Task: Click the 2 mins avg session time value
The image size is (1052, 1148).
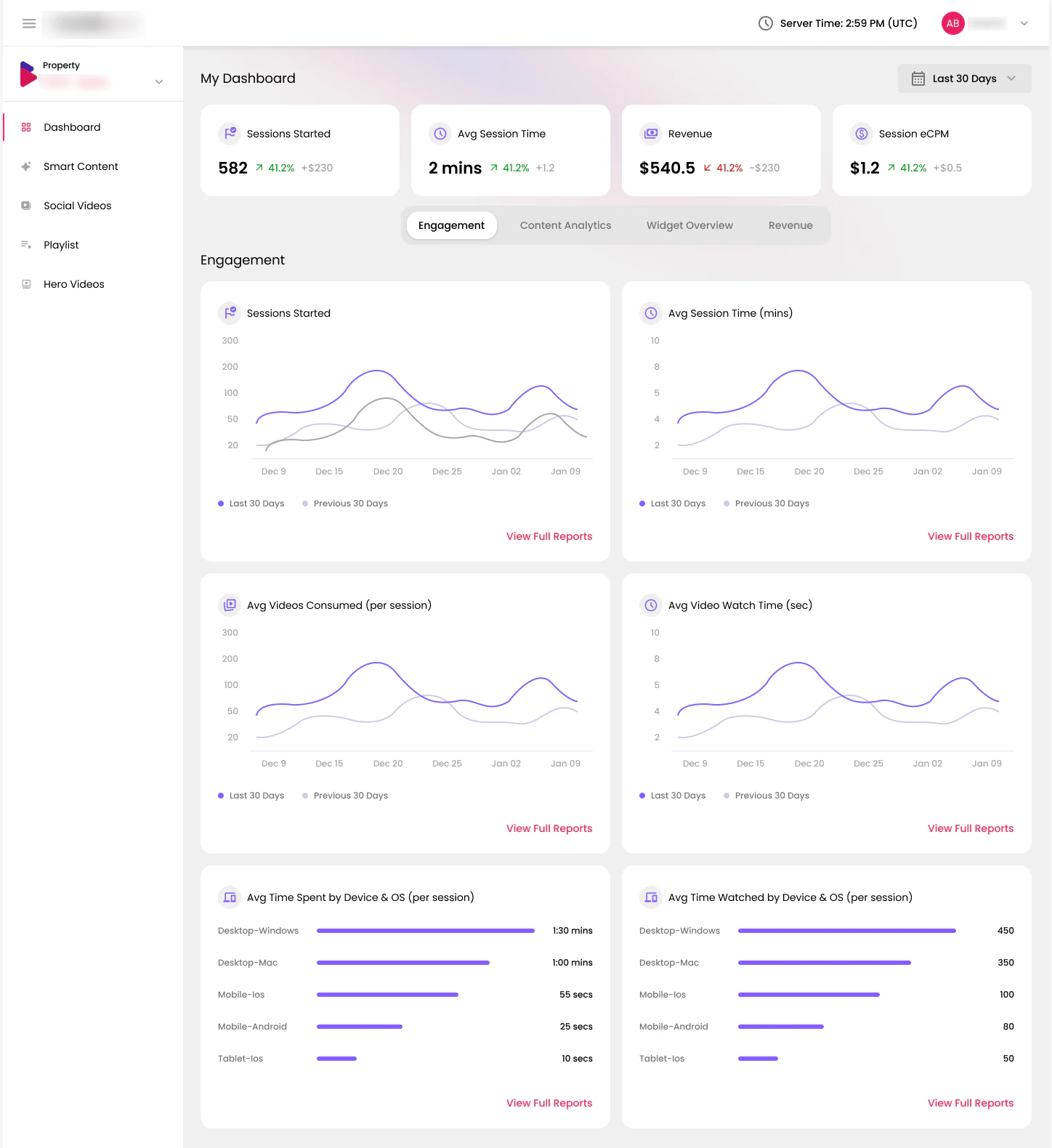Action: pyautogui.click(x=455, y=168)
